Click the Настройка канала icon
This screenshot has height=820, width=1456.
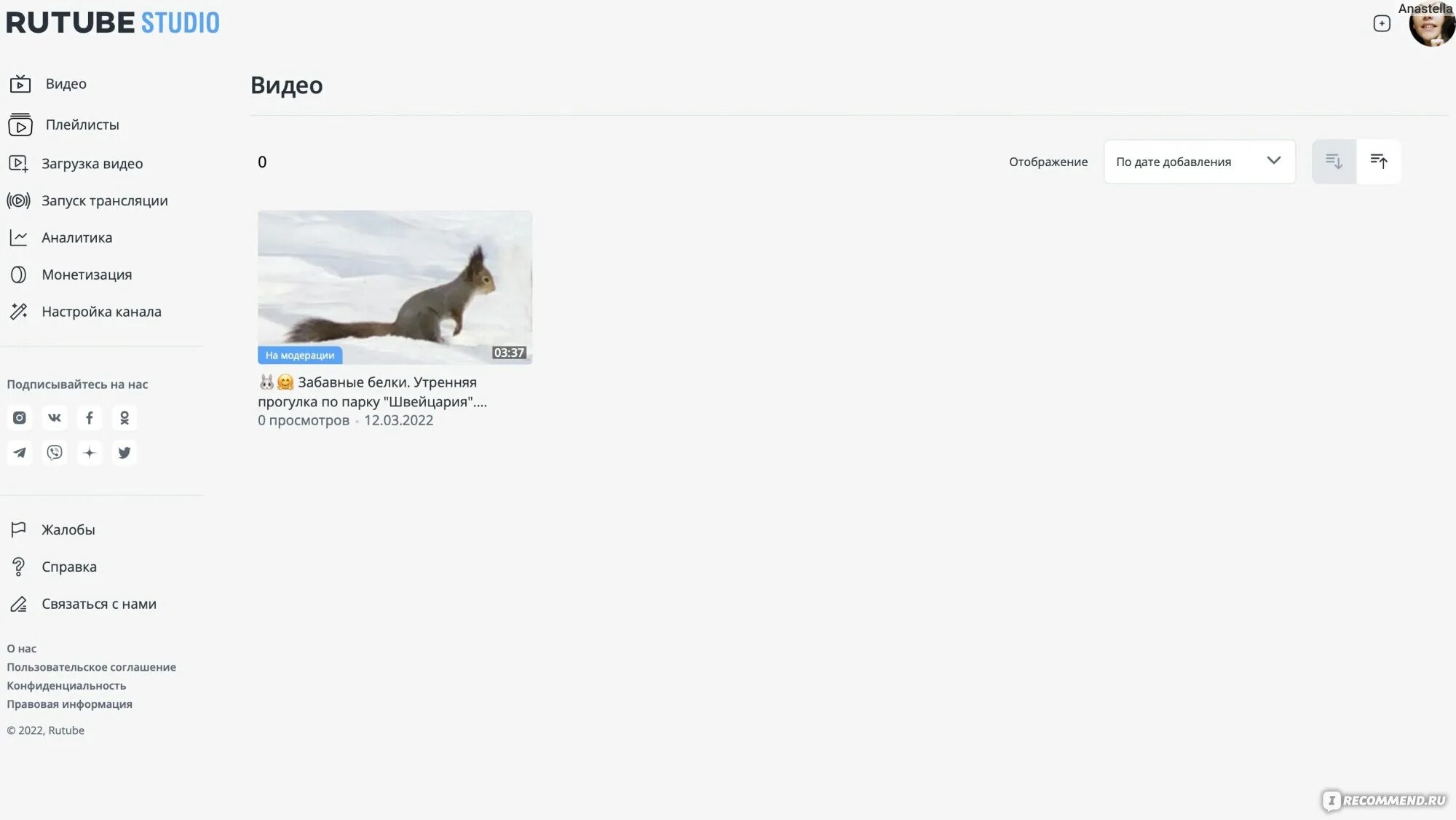pyautogui.click(x=18, y=311)
